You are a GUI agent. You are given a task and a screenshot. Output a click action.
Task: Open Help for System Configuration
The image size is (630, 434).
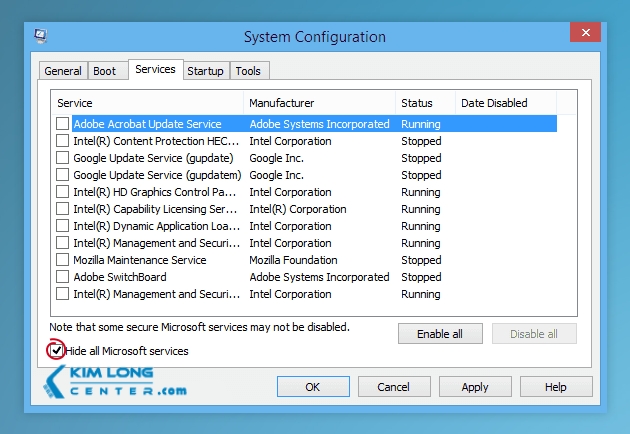pos(556,387)
